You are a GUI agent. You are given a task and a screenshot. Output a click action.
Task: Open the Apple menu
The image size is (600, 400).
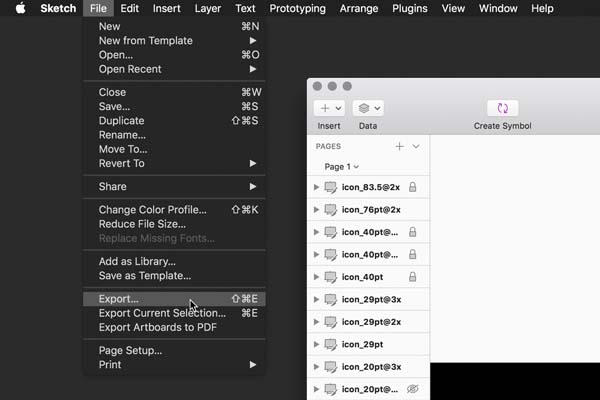pyautogui.click(x=21, y=8)
